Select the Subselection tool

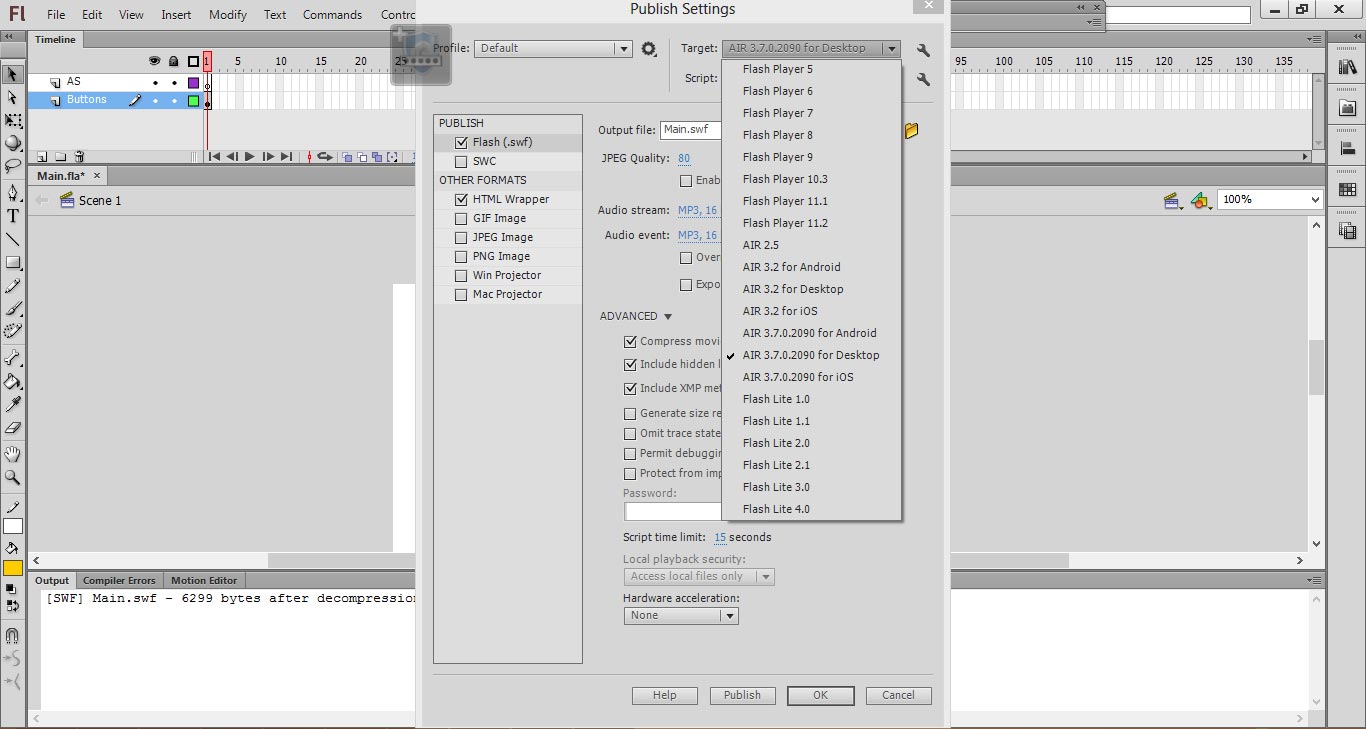point(13,97)
